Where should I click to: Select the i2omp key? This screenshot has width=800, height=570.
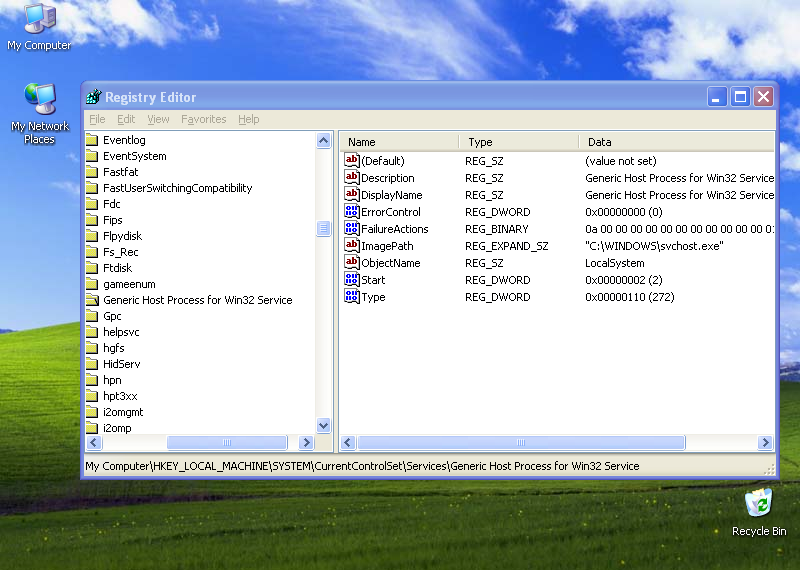pyautogui.click(x=117, y=428)
